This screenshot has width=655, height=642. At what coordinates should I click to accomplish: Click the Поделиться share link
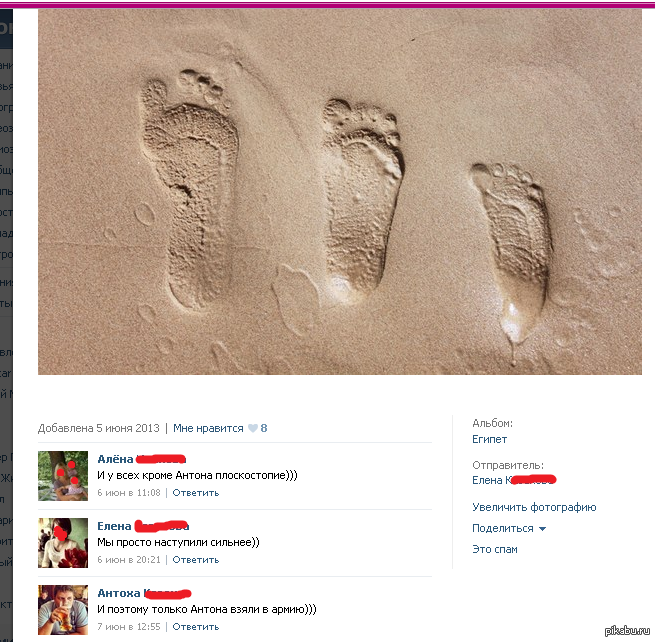click(x=503, y=528)
